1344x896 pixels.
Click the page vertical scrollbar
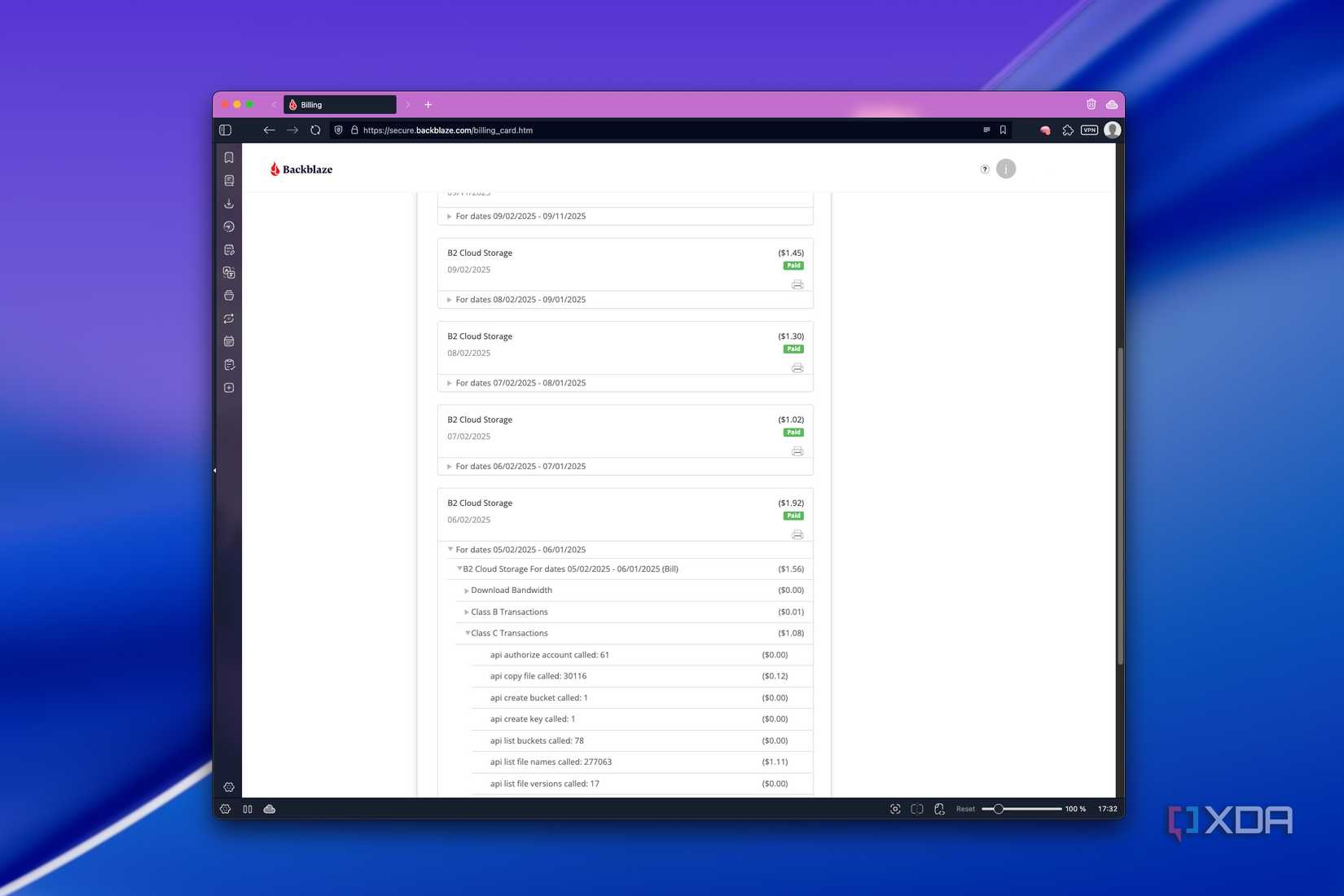click(1120, 505)
